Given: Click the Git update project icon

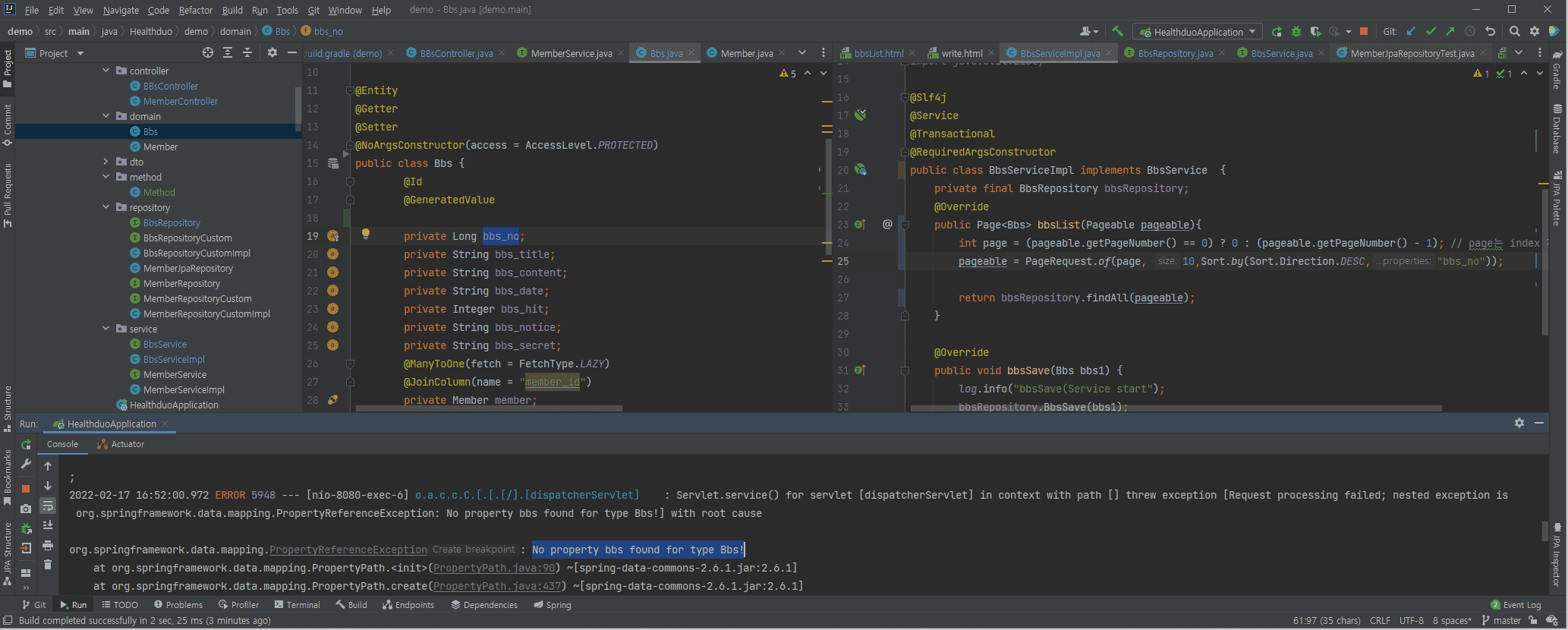Looking at the screenshot, I should click(1411, 32).
